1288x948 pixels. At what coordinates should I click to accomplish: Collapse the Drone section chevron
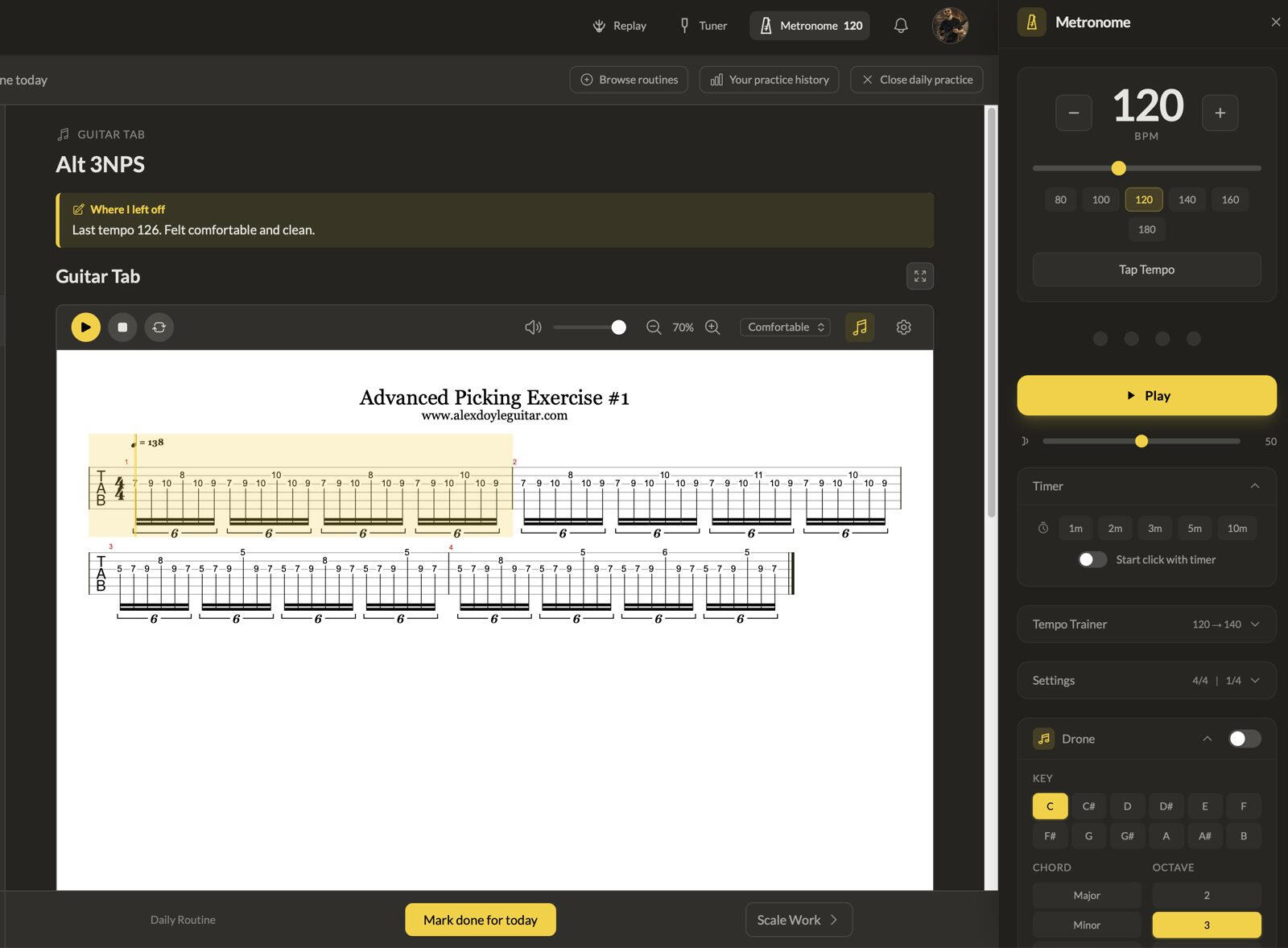pos(1207,739)
